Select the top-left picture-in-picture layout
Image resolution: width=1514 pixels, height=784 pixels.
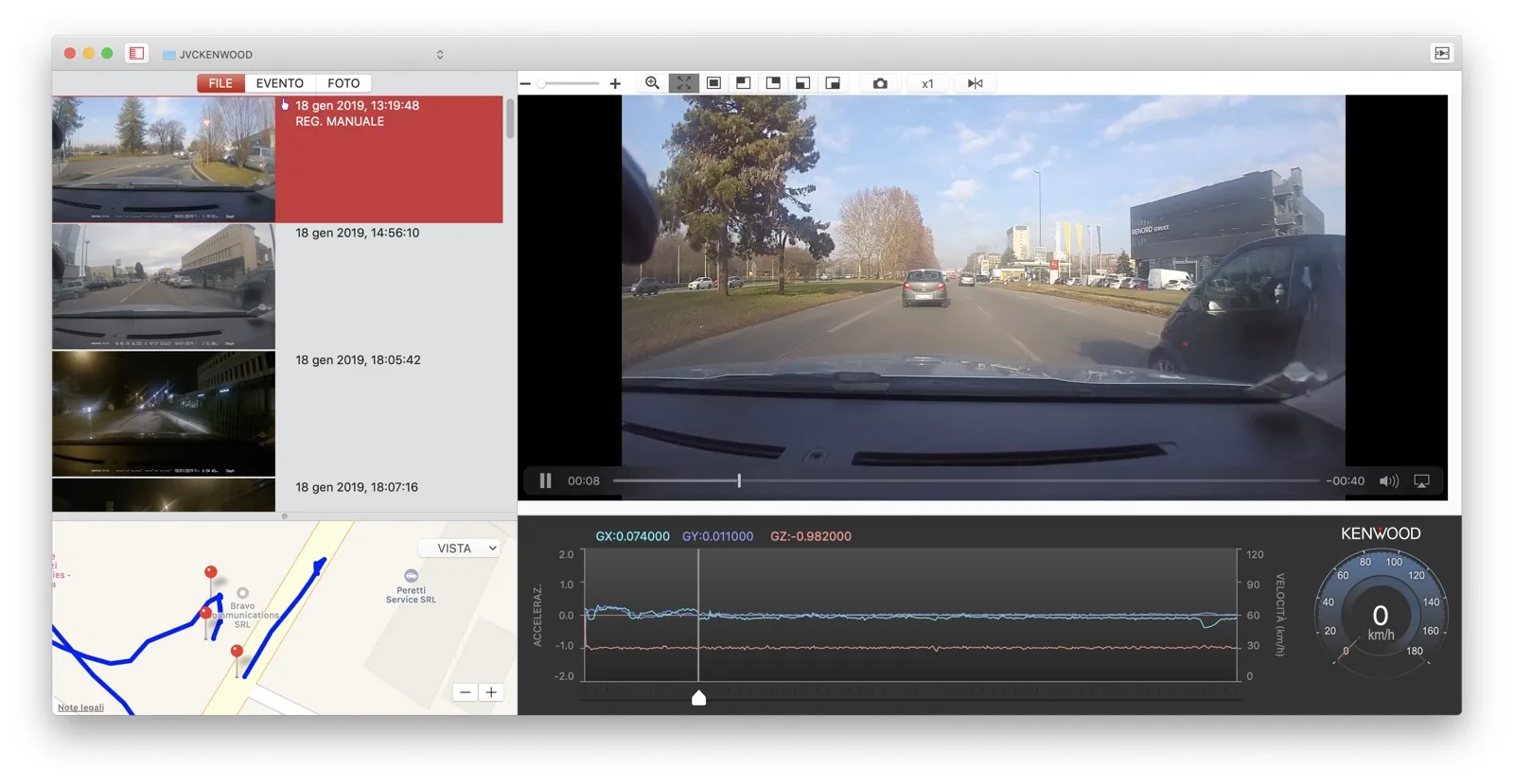click(744, 83)
